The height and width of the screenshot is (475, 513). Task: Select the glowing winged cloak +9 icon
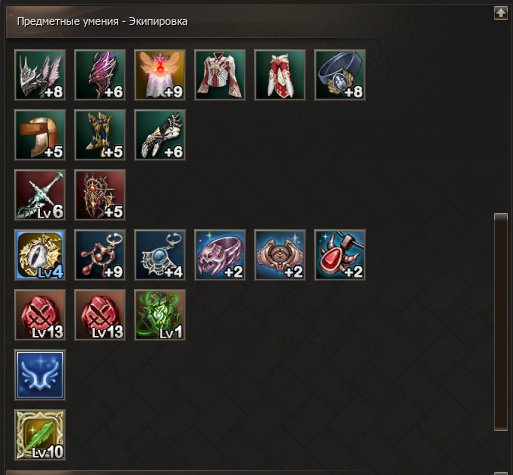[x=160, y=75]
